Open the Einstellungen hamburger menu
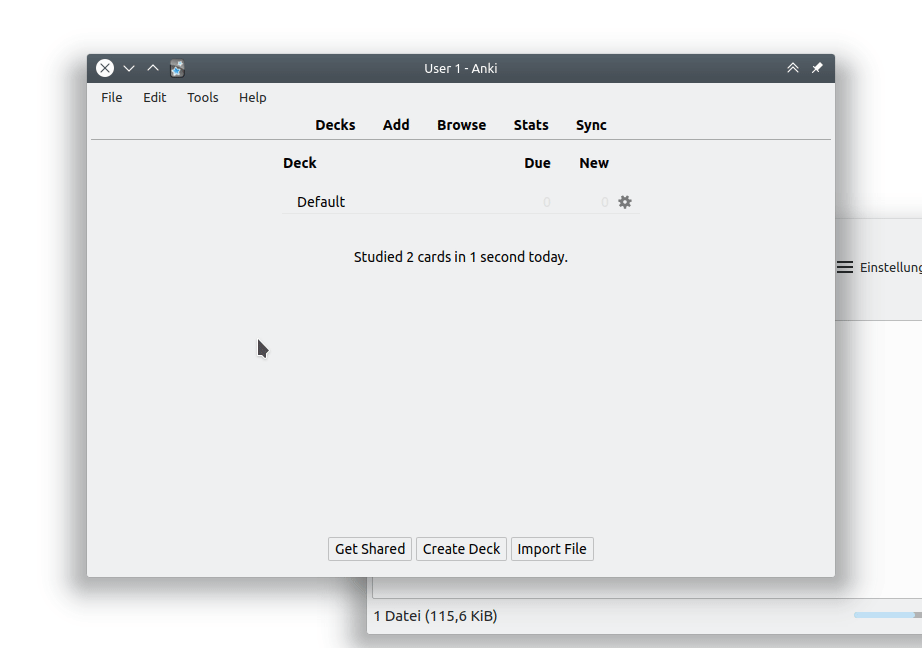The image size is (922, 648). coord(843,267)
